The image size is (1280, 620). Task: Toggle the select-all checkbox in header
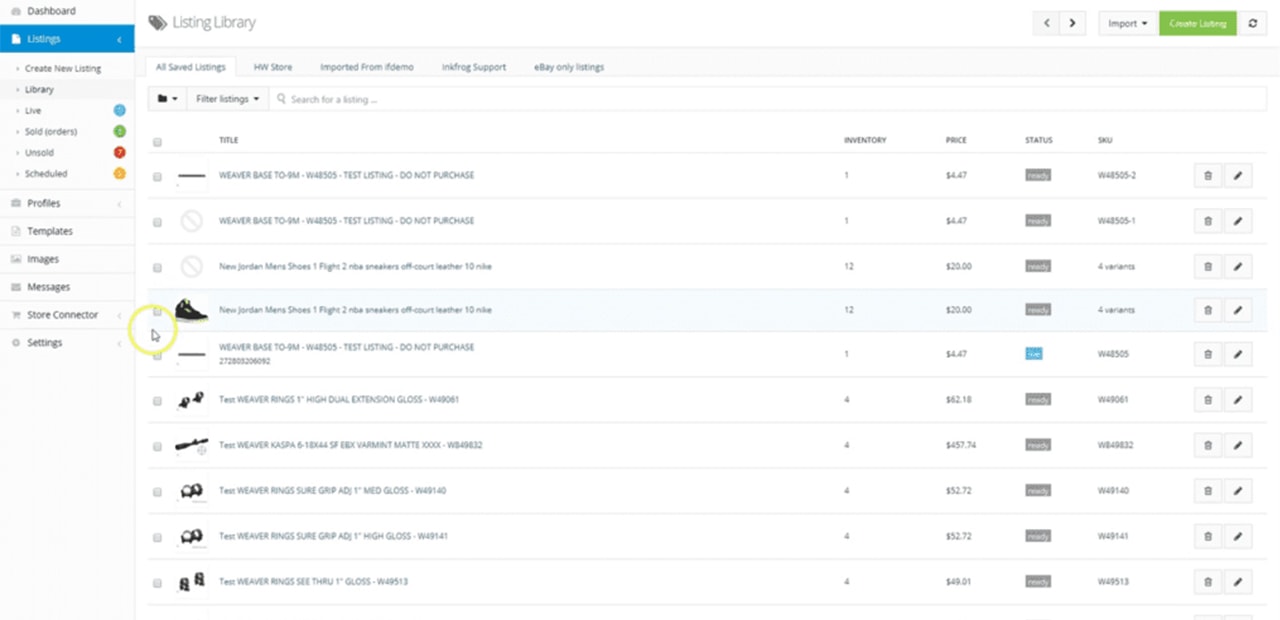click(x=157, y=142)
